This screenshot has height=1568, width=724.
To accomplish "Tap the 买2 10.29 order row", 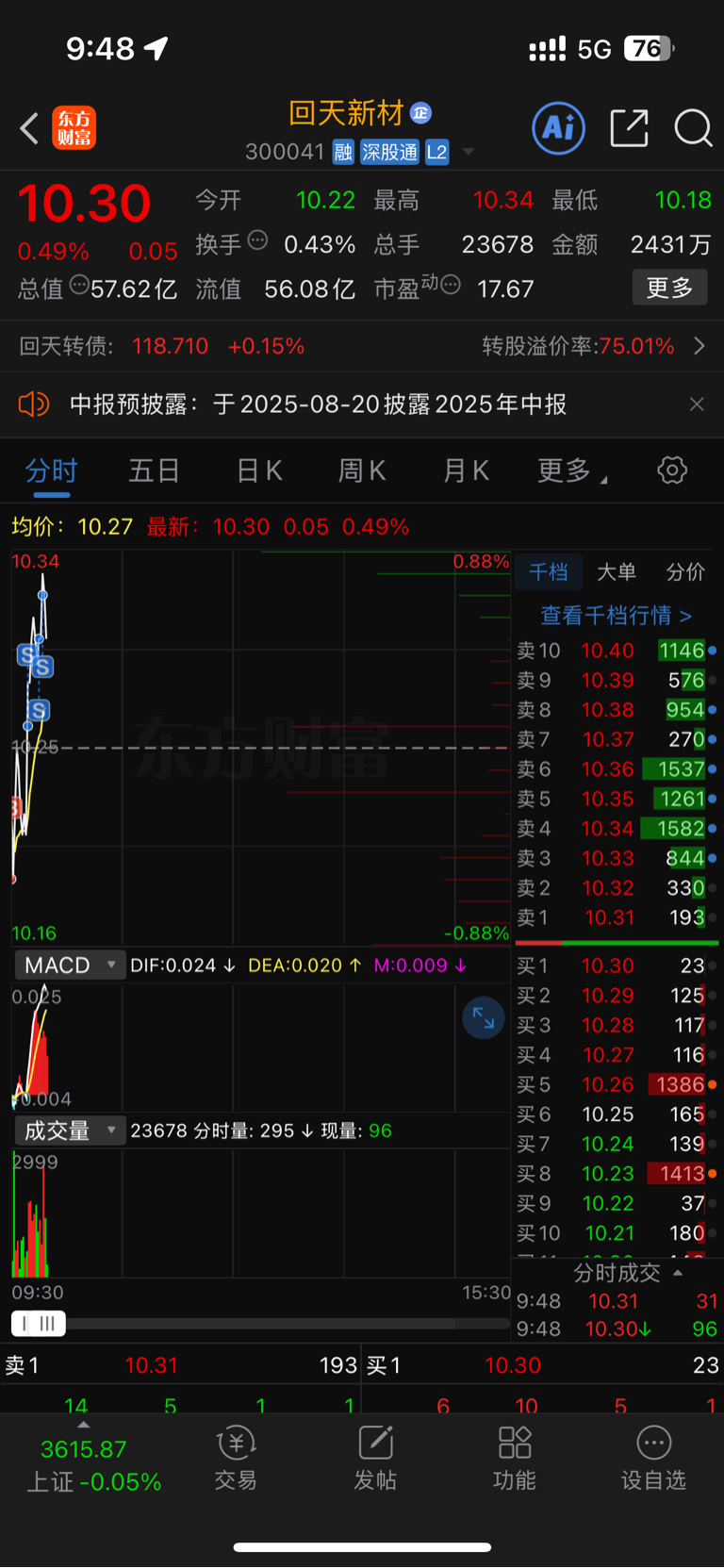I will (x=617, y=996).
